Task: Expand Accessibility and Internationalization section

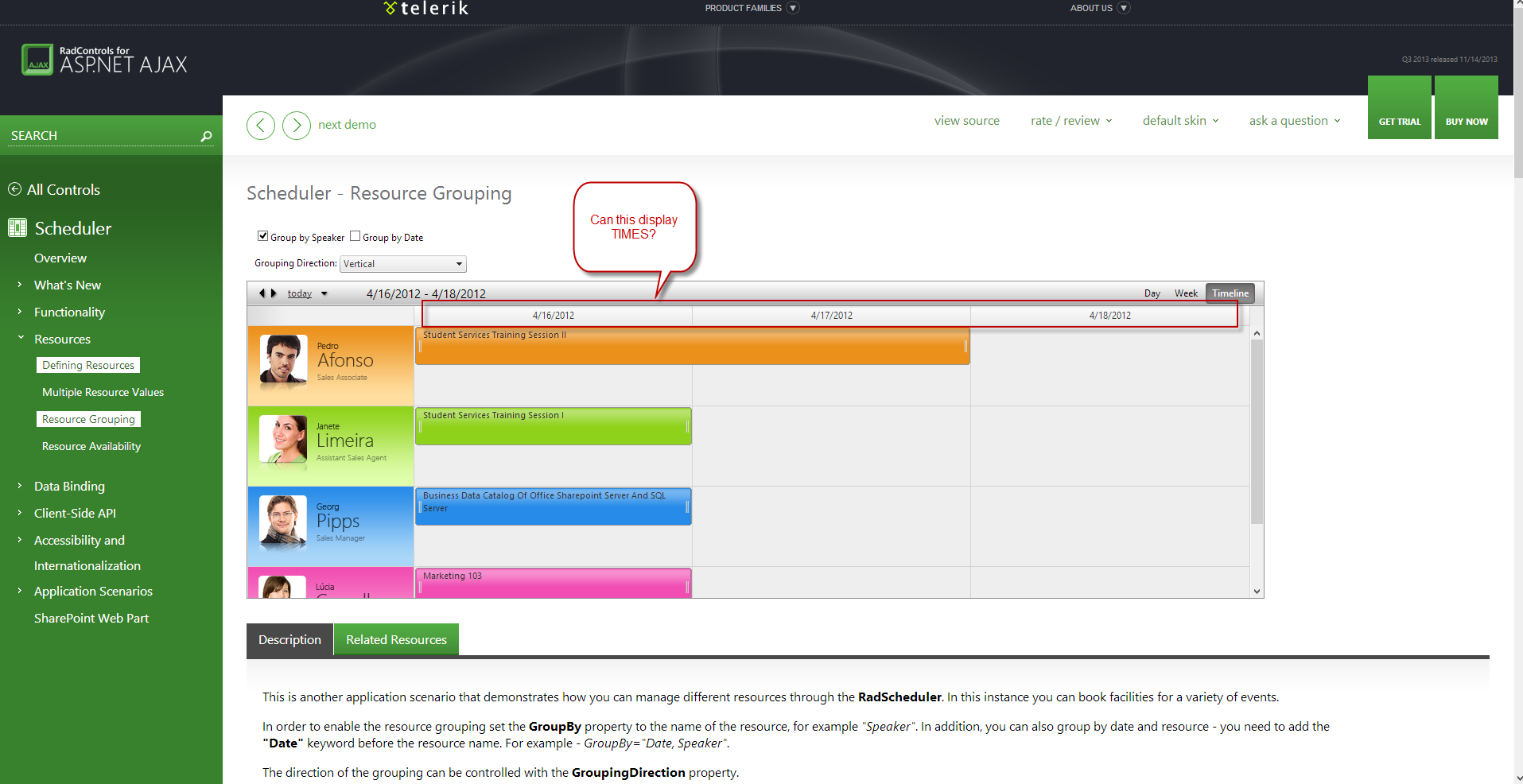Action: coord(20,539)
